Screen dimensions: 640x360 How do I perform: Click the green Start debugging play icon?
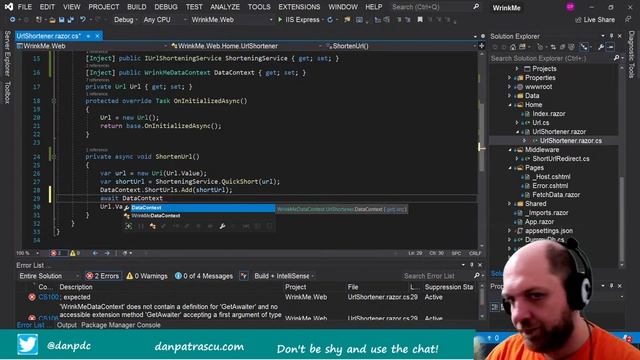tap(280, 20)
